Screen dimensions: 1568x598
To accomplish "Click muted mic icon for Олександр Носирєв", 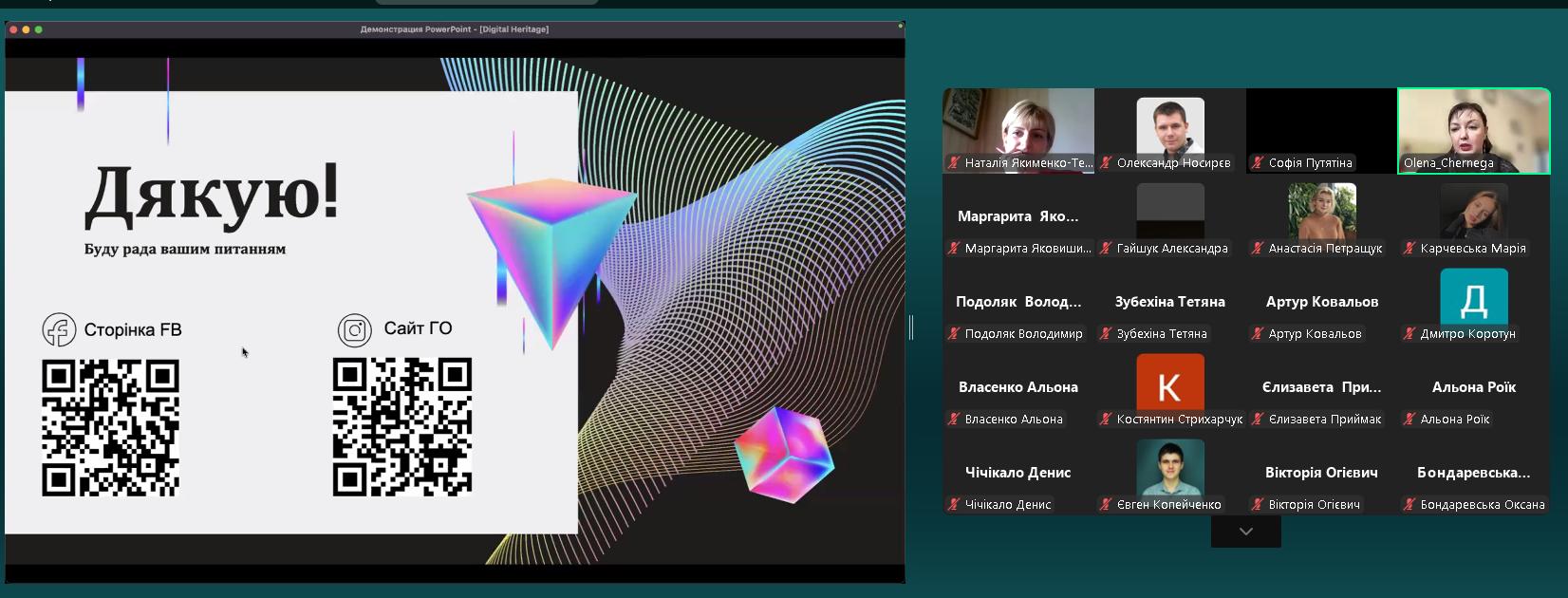I will [x=1106, y=162].
